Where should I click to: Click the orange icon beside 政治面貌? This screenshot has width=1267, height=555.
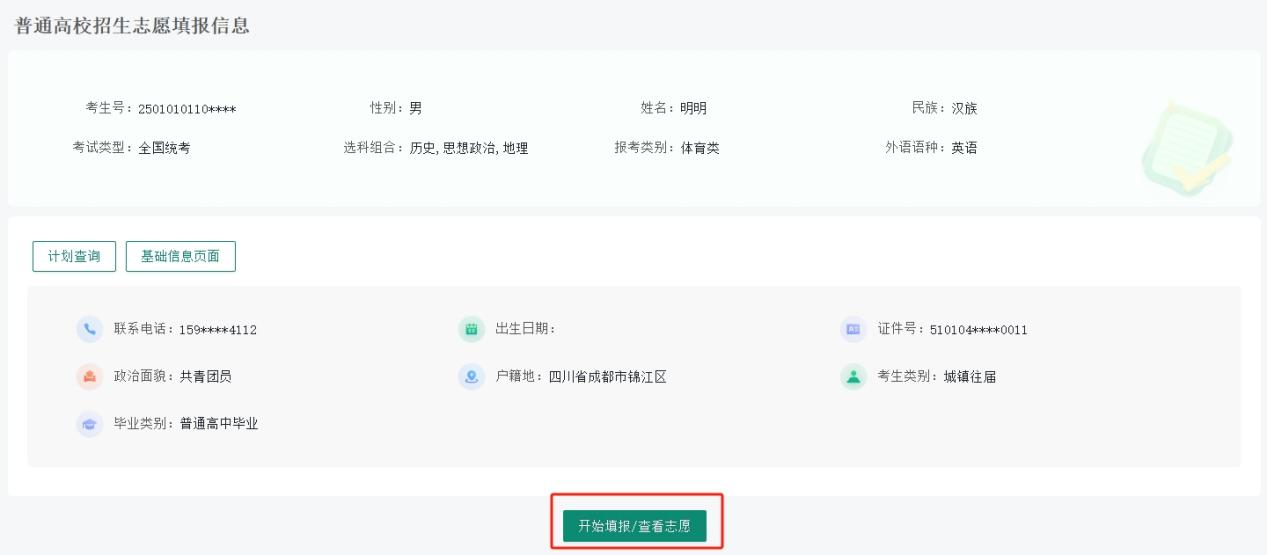pos(90,377)
